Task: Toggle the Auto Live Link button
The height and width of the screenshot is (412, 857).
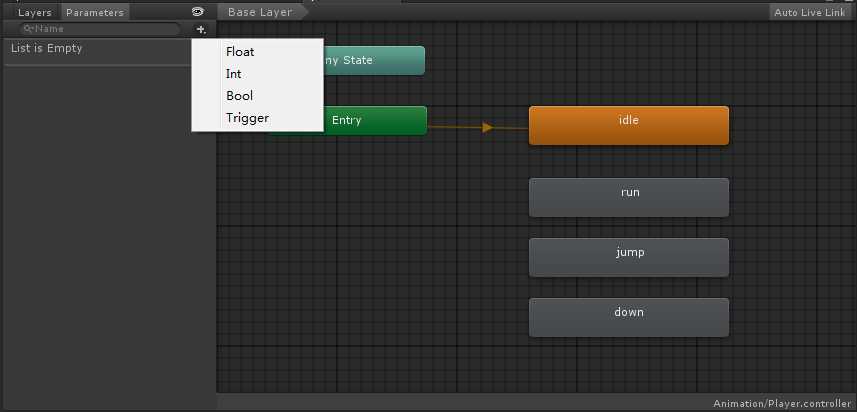Action: click(x=809, y=12)
